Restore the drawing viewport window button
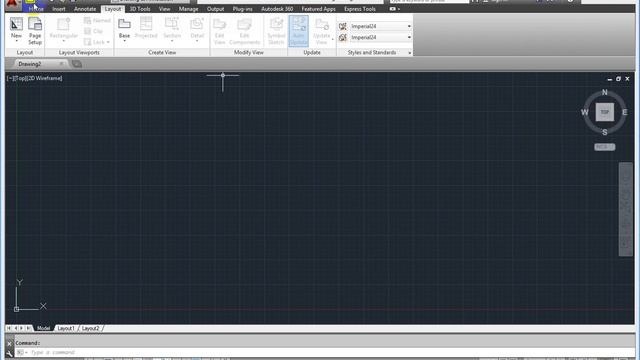Viewport: 640px width, 360px height. (x=618, y=78)
